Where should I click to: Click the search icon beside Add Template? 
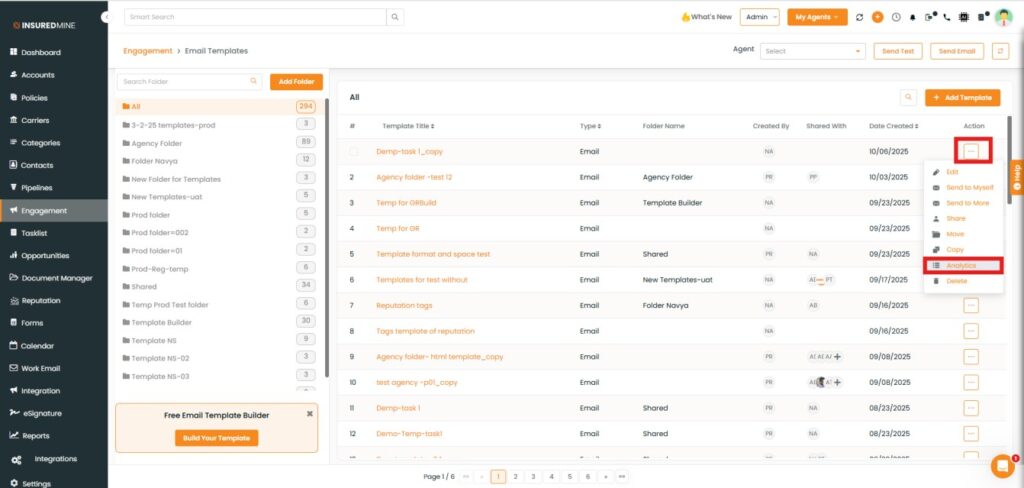click(x=908, y=97)
